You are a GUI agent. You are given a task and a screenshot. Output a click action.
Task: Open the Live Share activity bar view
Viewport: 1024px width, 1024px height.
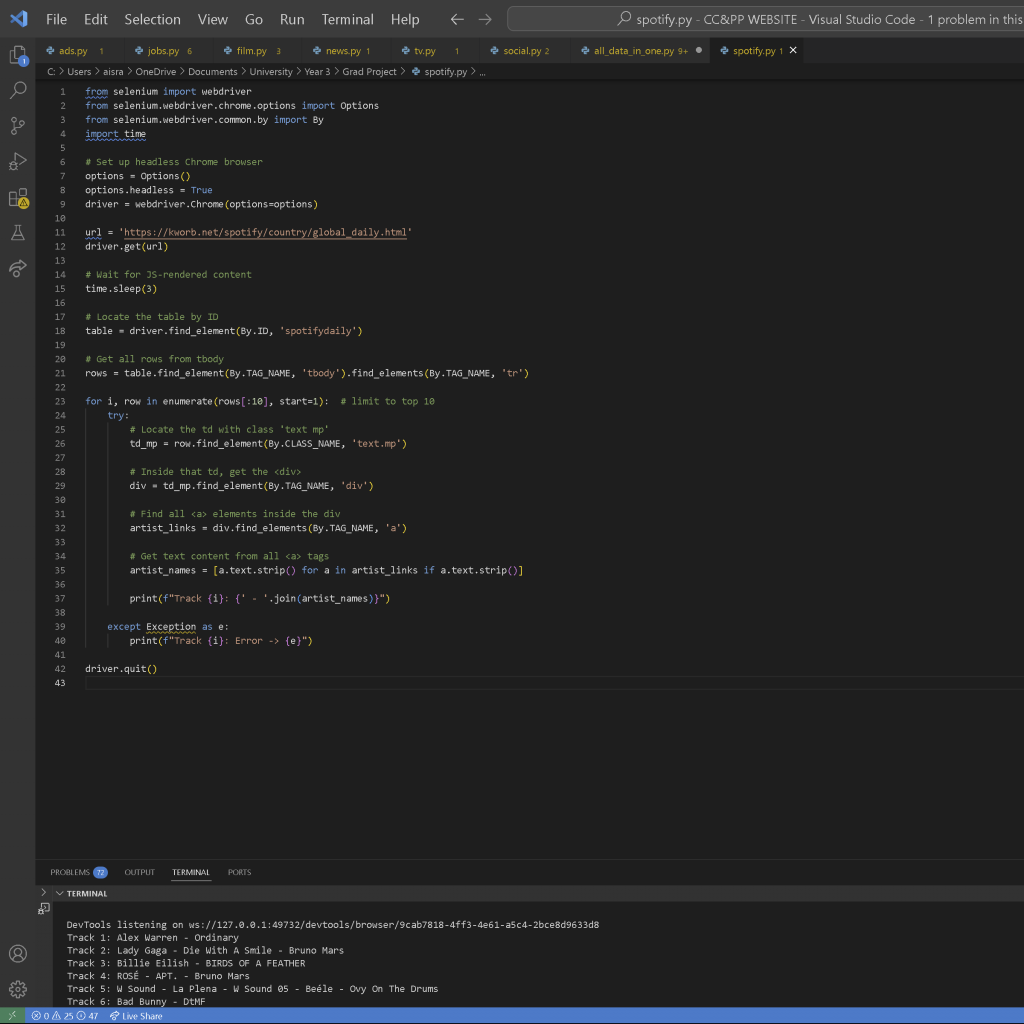(18, 268)
